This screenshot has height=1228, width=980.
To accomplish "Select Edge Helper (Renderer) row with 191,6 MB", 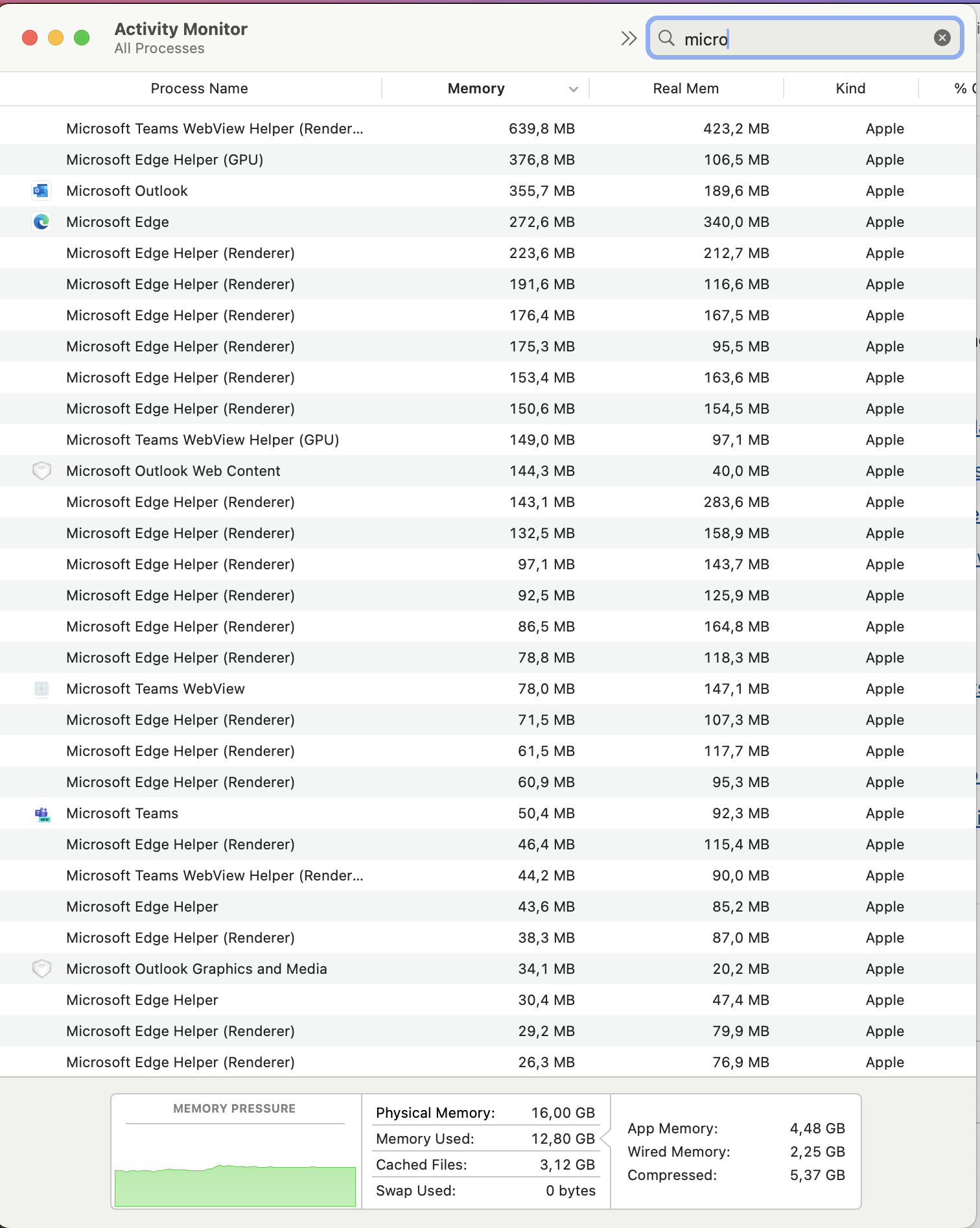I will point(488,284).
